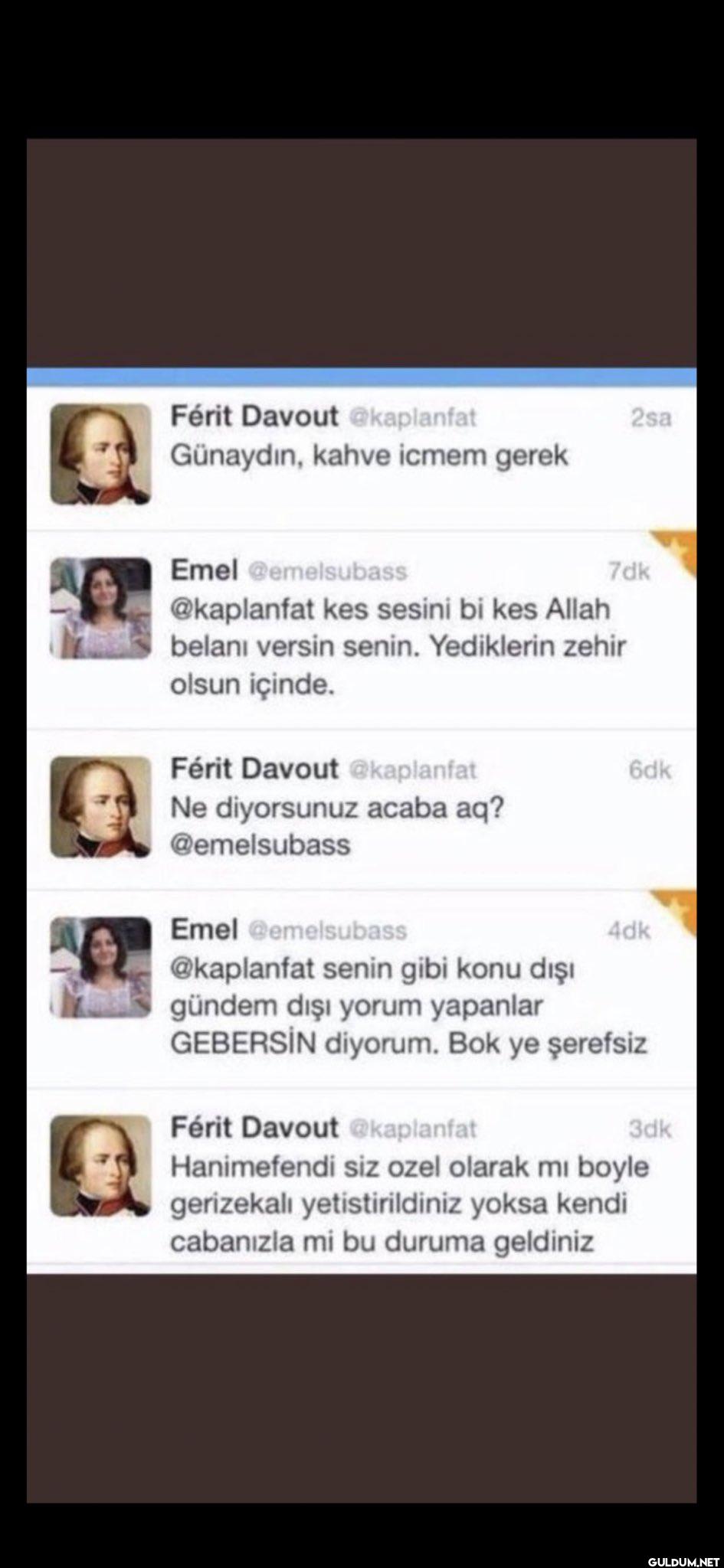This screenshot has height=1568, width=724.
Task: Follow the @emelsubass mention under 'Ne diyorsunuz'
Action: (x=260, y=844)
